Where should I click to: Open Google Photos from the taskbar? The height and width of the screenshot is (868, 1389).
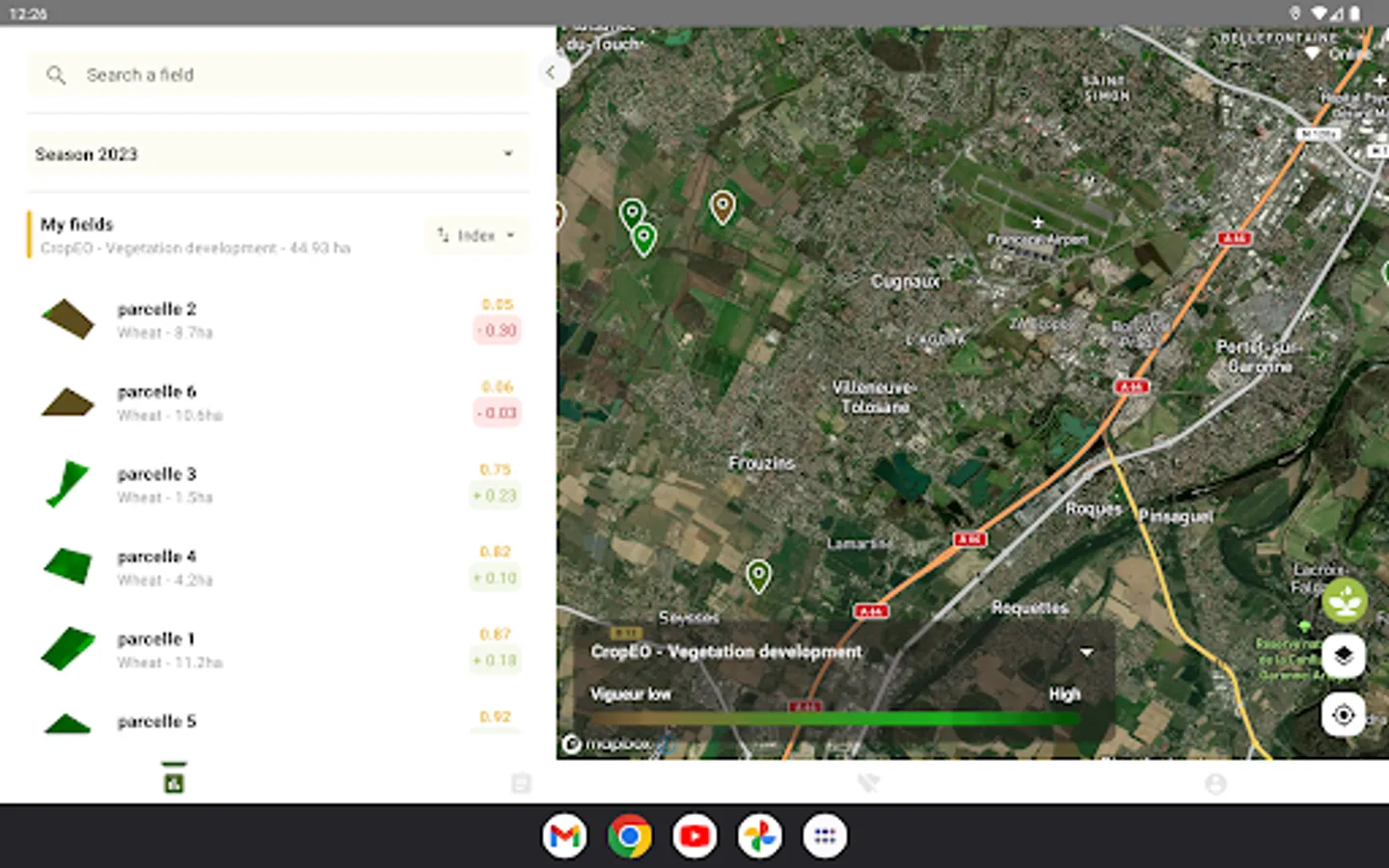(759, 836)
